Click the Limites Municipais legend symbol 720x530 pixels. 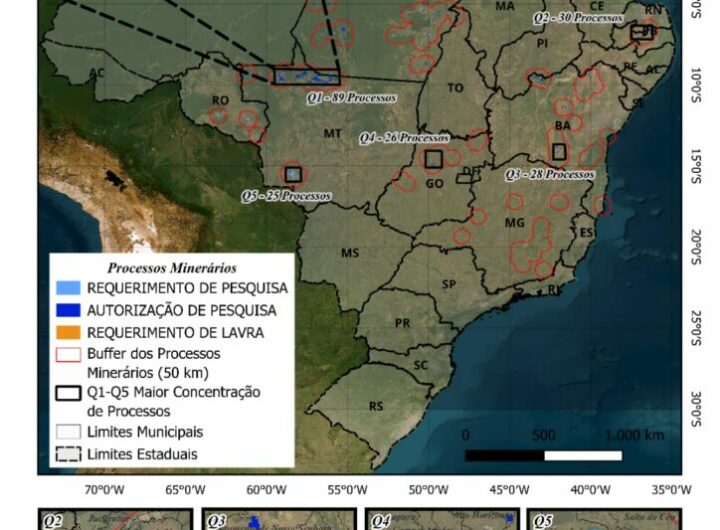click(68, 432)
